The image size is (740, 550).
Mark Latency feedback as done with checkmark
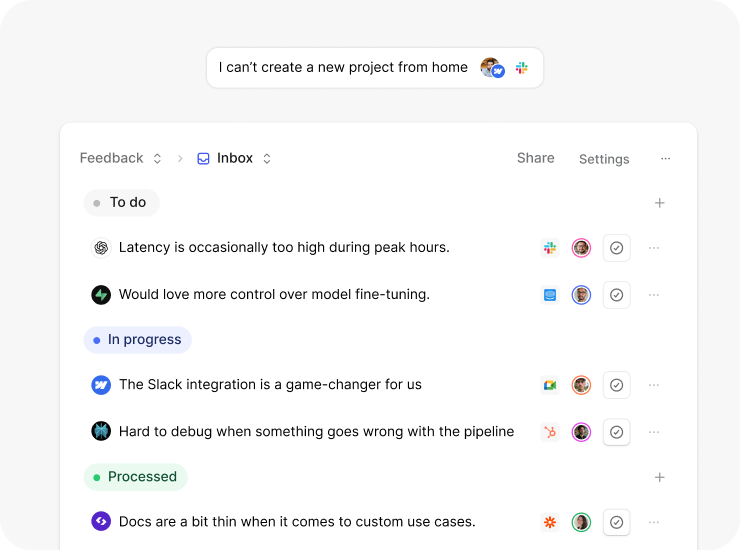tap(617, 248)
